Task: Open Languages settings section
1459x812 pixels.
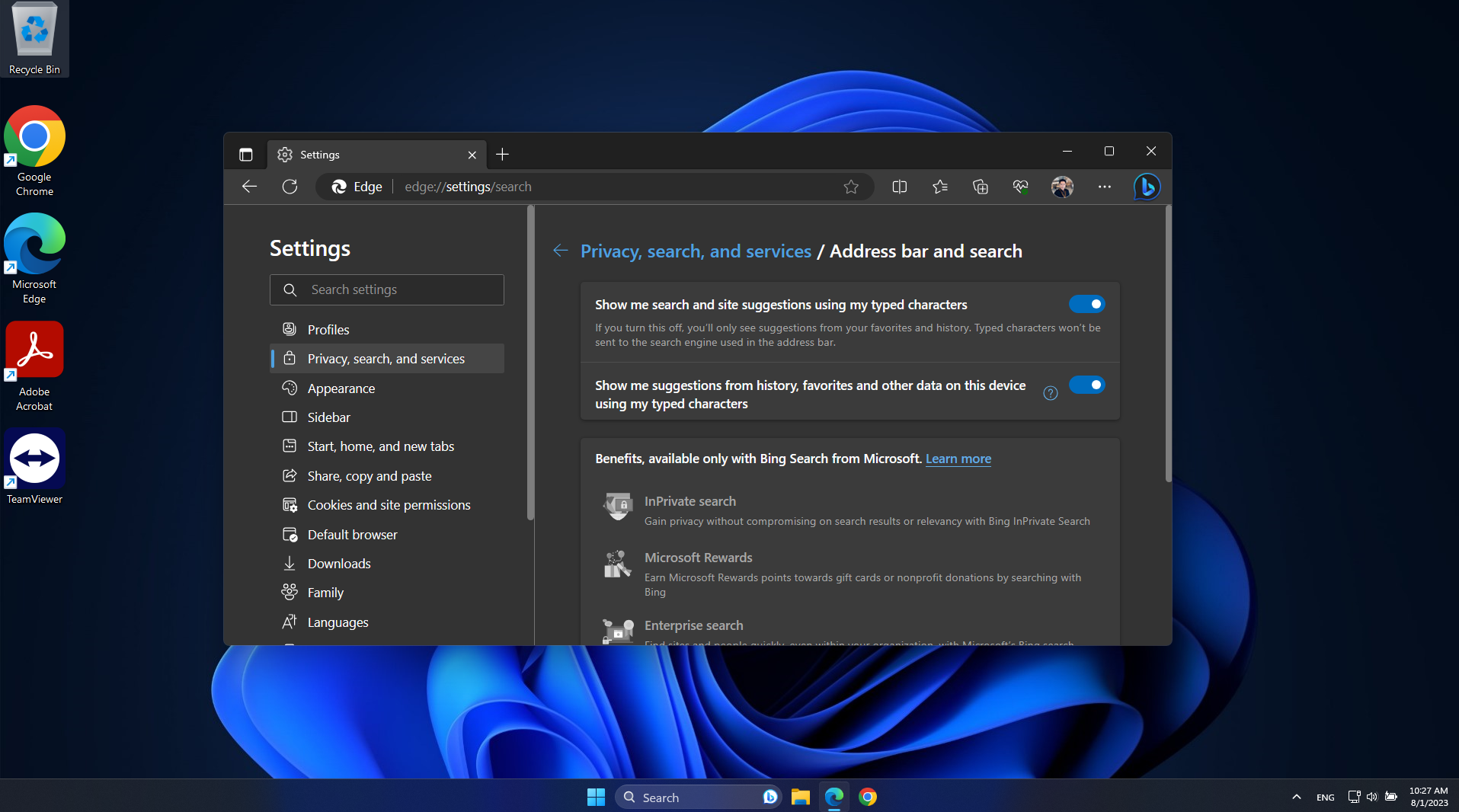Action: [387, 622]
